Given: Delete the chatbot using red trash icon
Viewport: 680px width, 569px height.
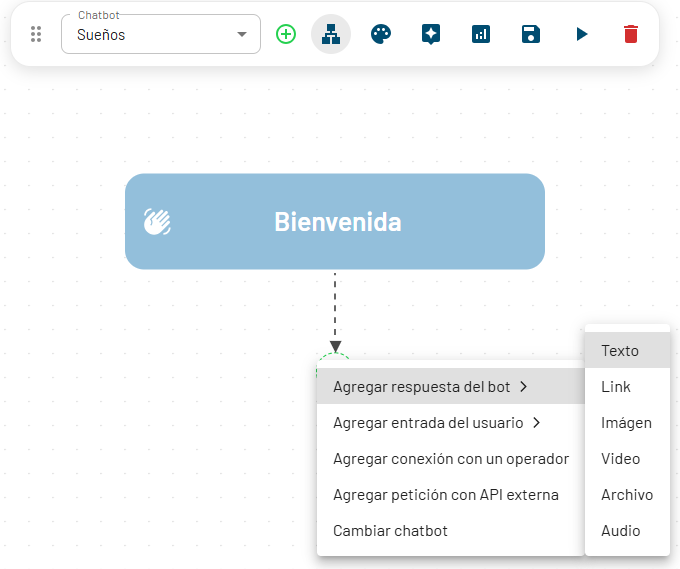Looking at the screenshot, I should pos(630,34).
